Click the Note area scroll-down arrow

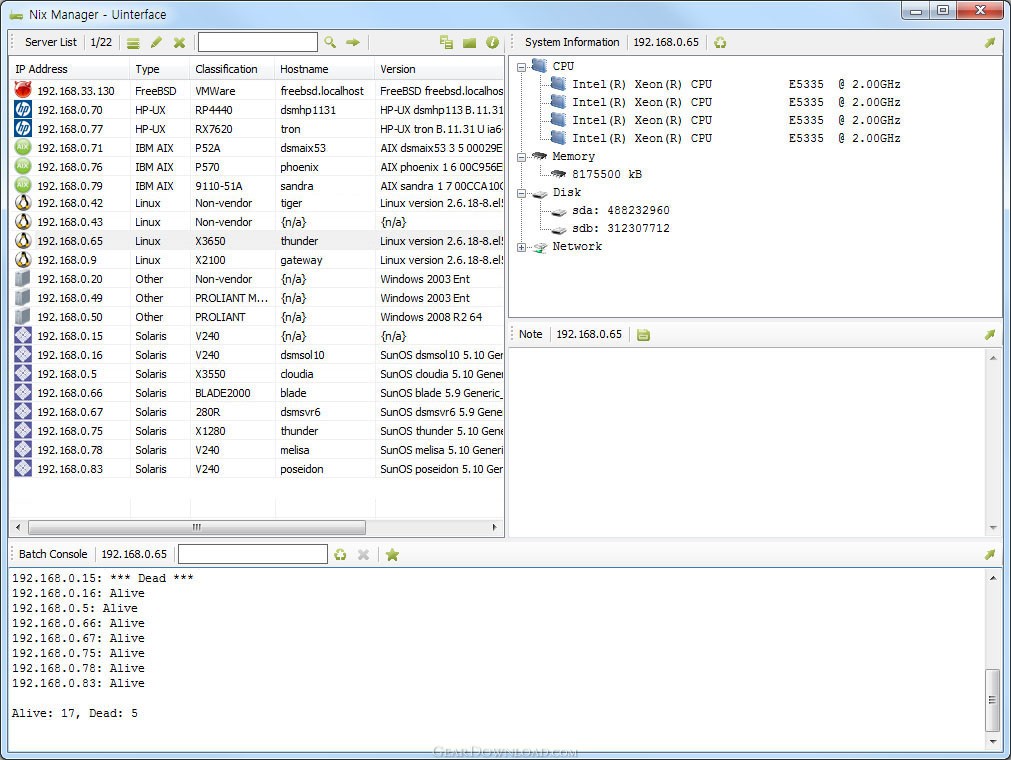993,529
